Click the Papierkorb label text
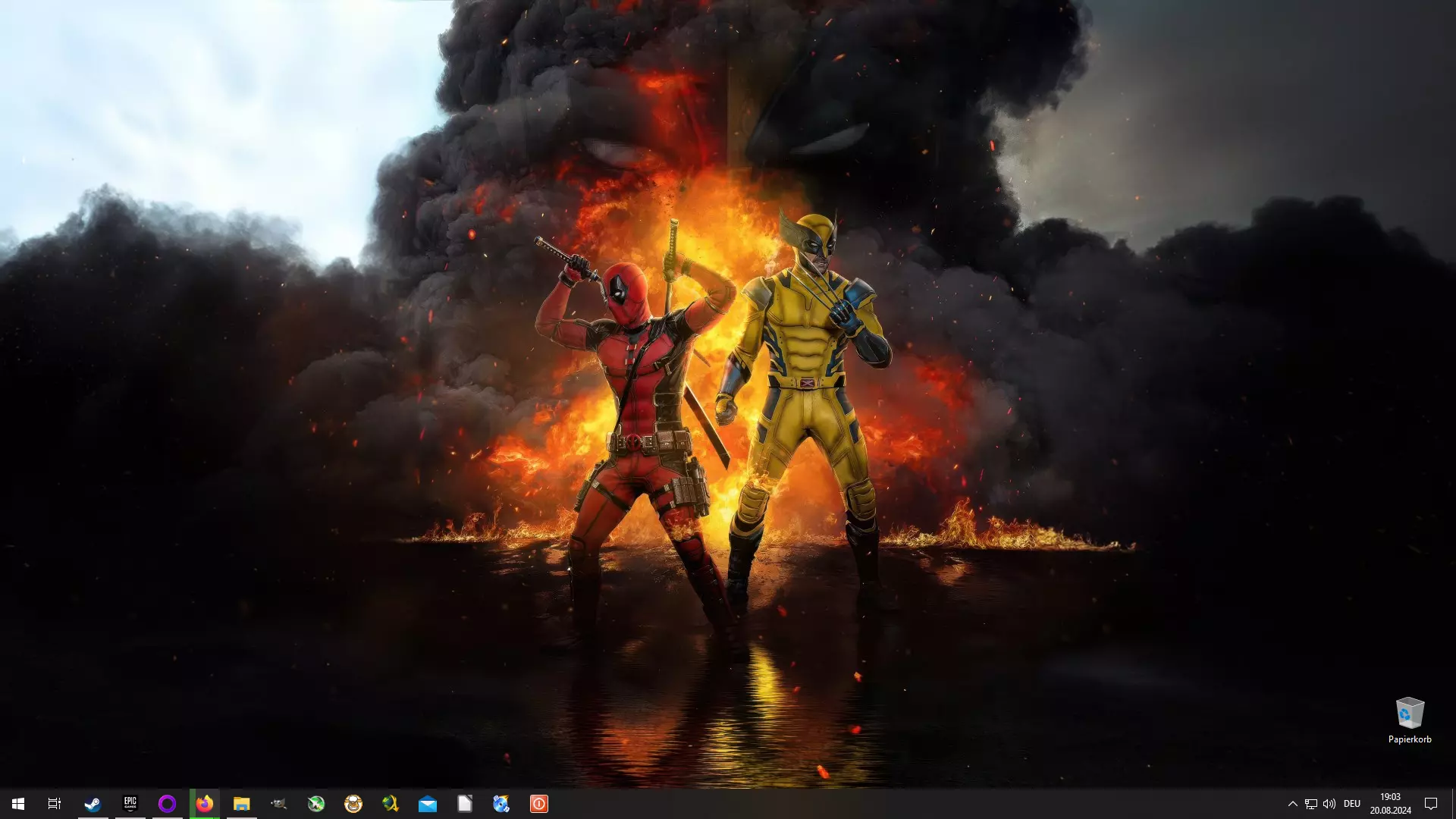Image resolution: width=1456 pixels, height=819 pixels. [x=1410, y=739]
